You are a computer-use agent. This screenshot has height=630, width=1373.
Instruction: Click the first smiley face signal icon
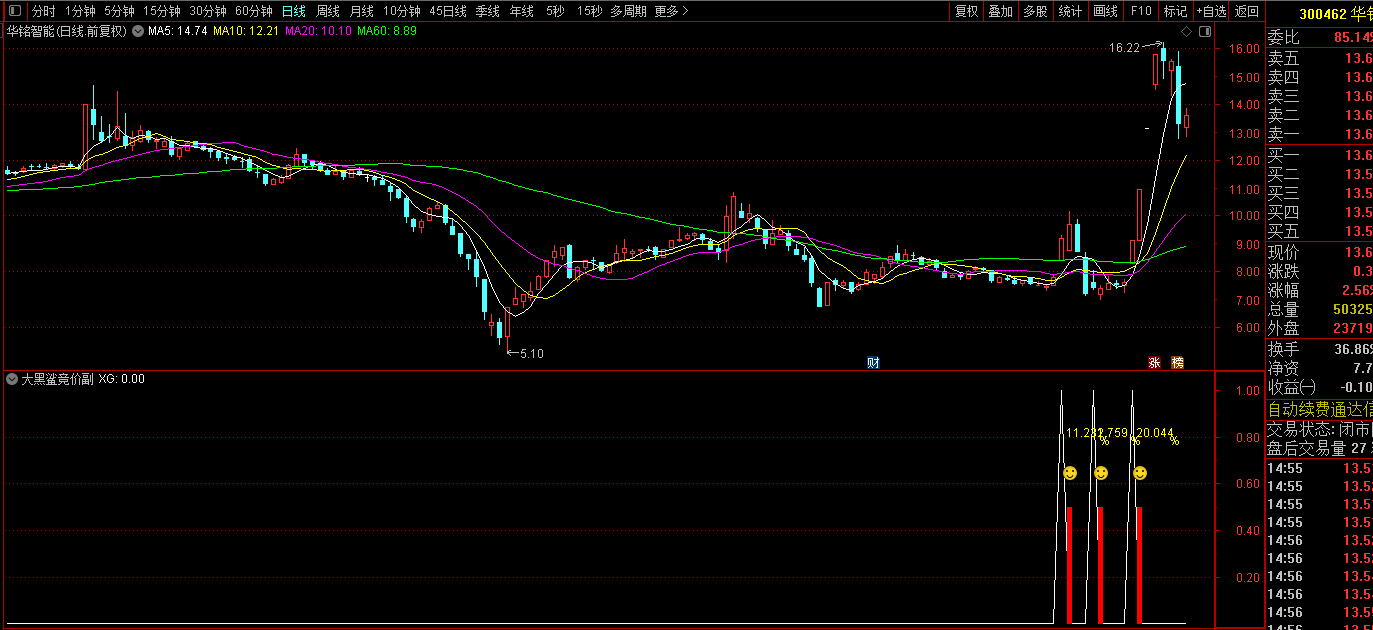[1070, 473]
